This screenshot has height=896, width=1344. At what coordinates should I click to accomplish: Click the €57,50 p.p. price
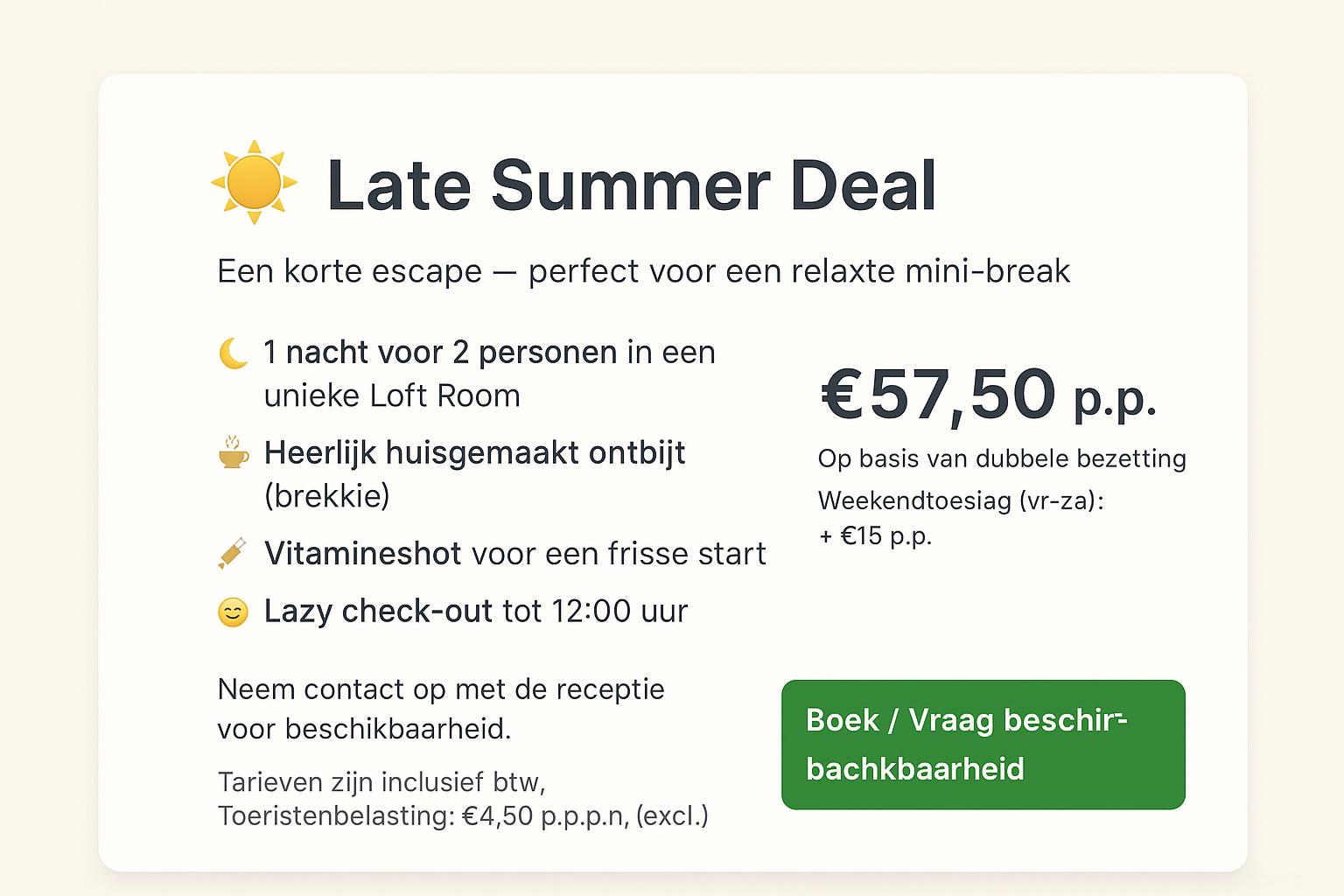pos(989,395)
